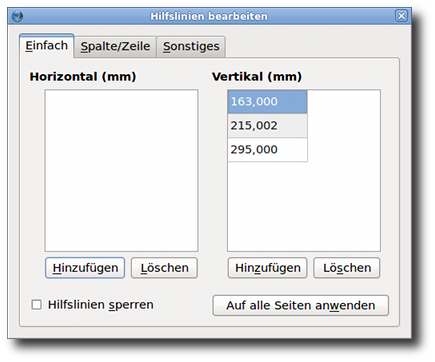
Task: Close the Hilfslinien bearbeiten dialog
Action: (401, 16)
